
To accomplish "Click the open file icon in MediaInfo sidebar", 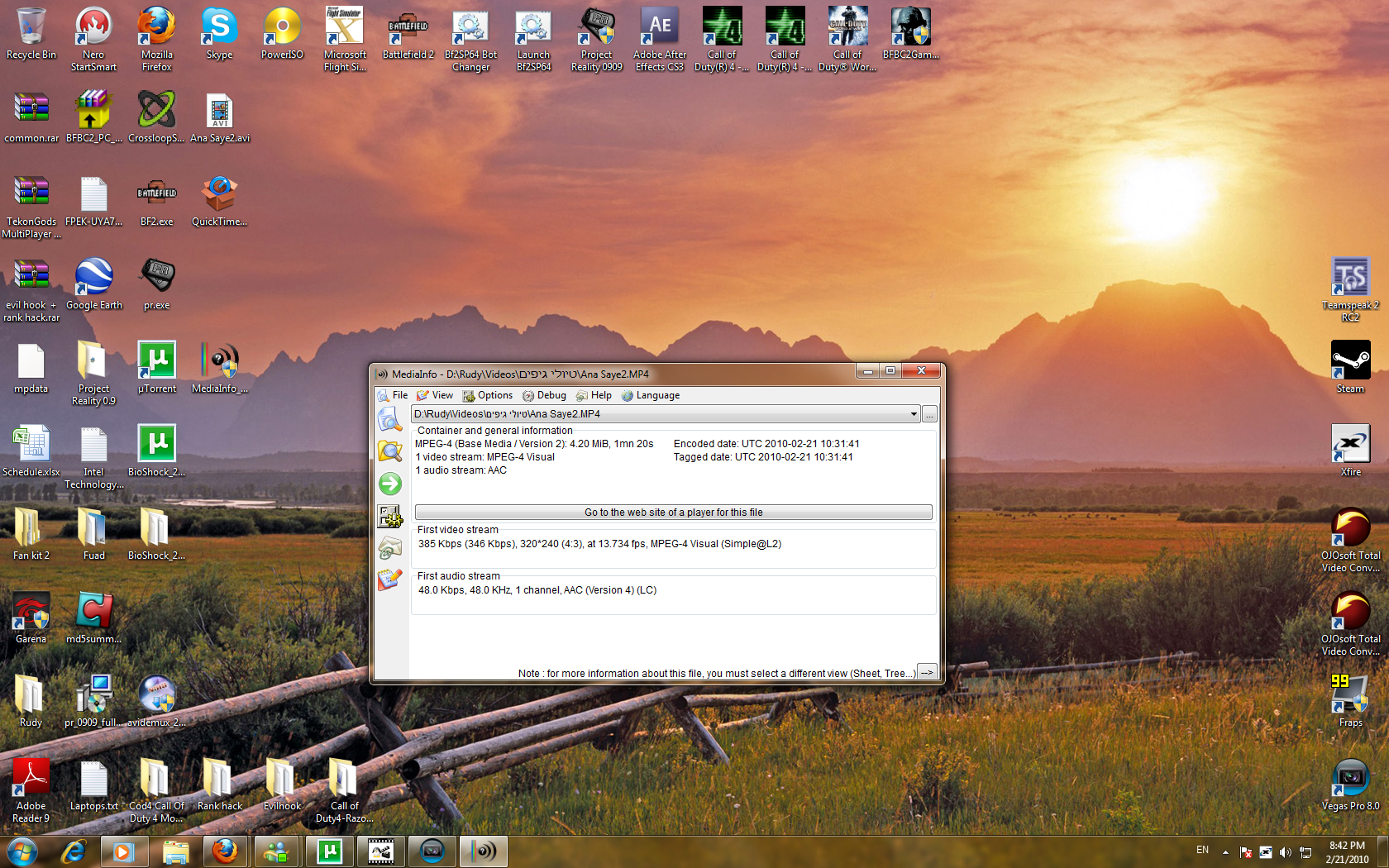I will coord(389,419).
